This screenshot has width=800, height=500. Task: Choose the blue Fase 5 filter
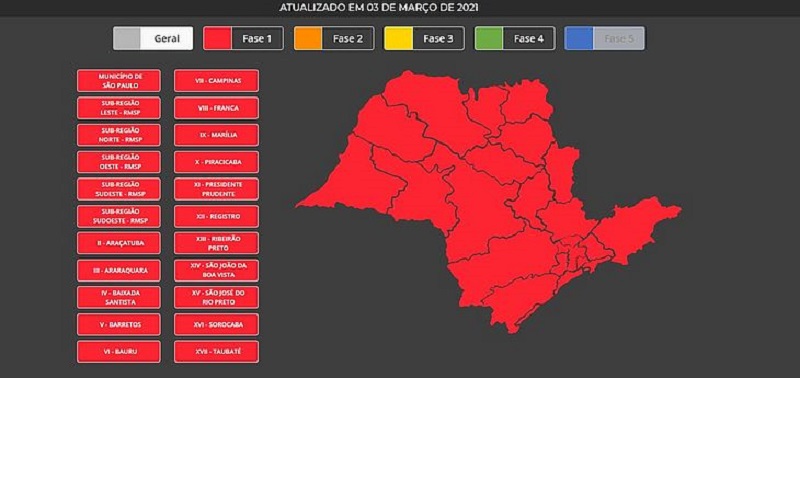[x=605, y=38]
